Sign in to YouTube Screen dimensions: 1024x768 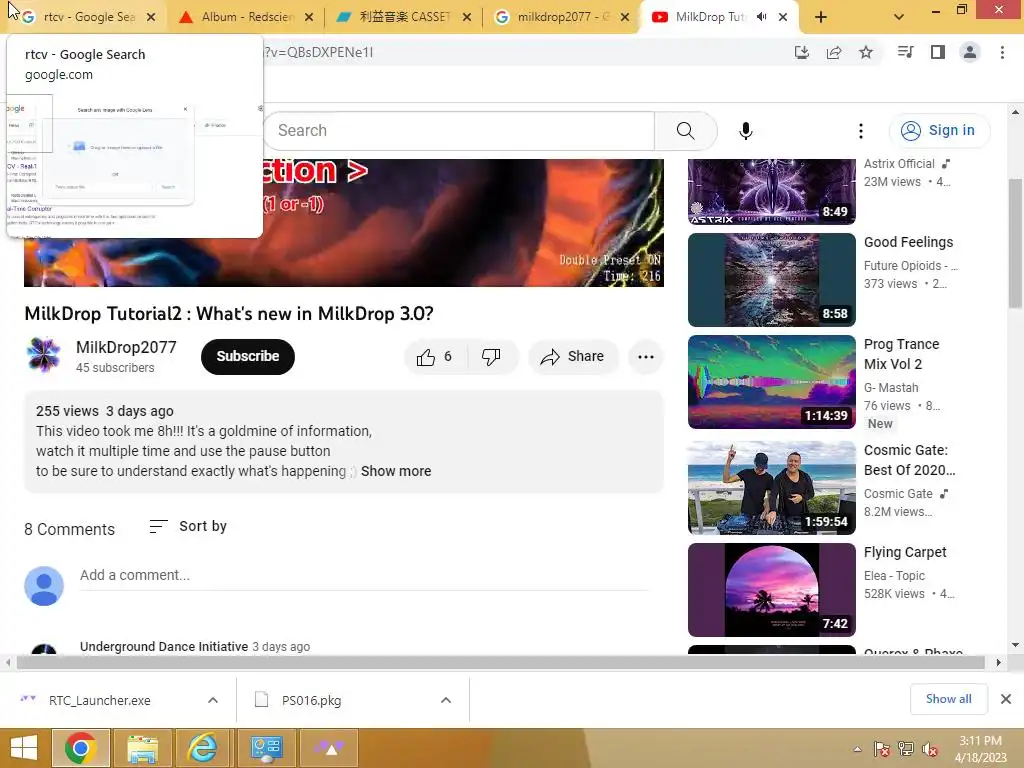coord(939,131)
